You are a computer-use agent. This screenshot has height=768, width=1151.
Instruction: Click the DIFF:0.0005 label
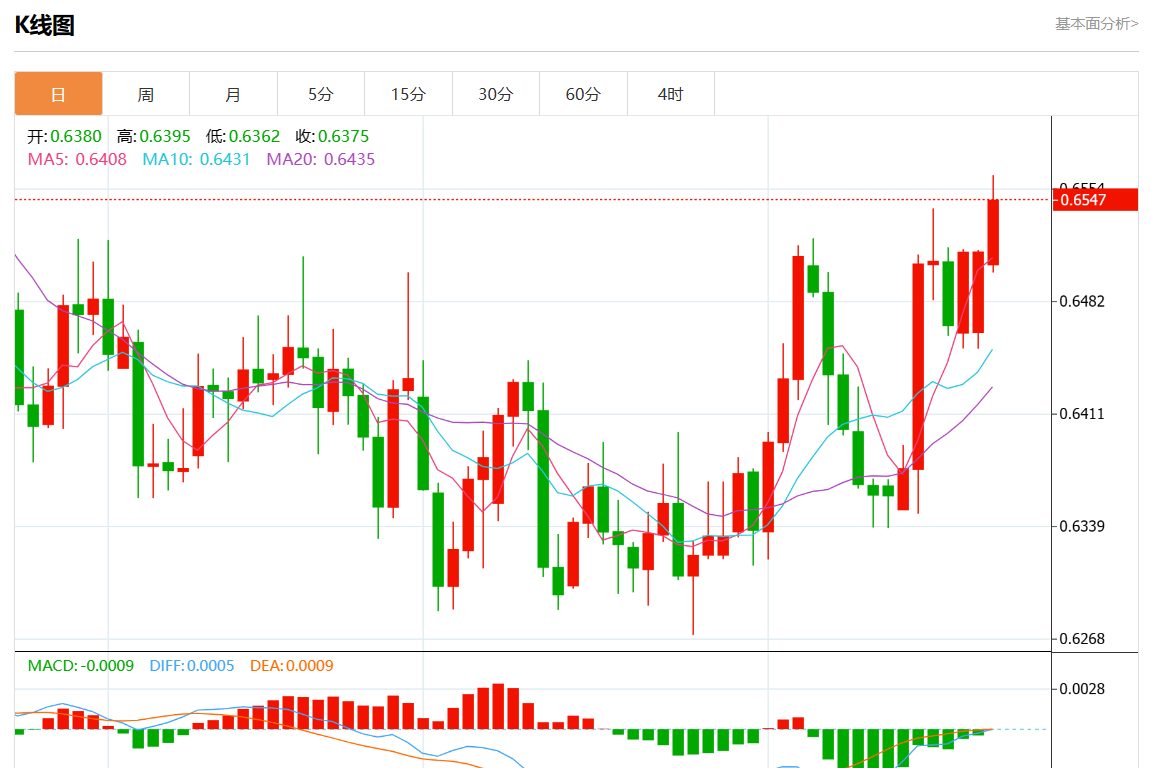point(192,666)
